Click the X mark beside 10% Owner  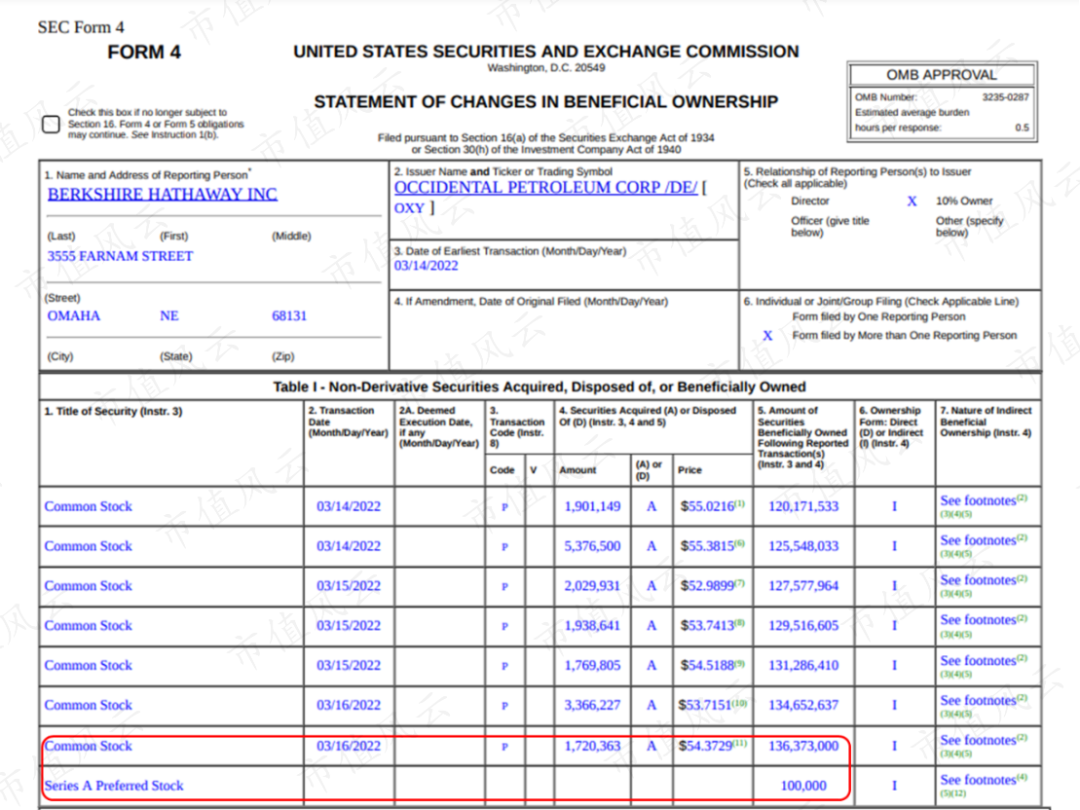point(911,201)
